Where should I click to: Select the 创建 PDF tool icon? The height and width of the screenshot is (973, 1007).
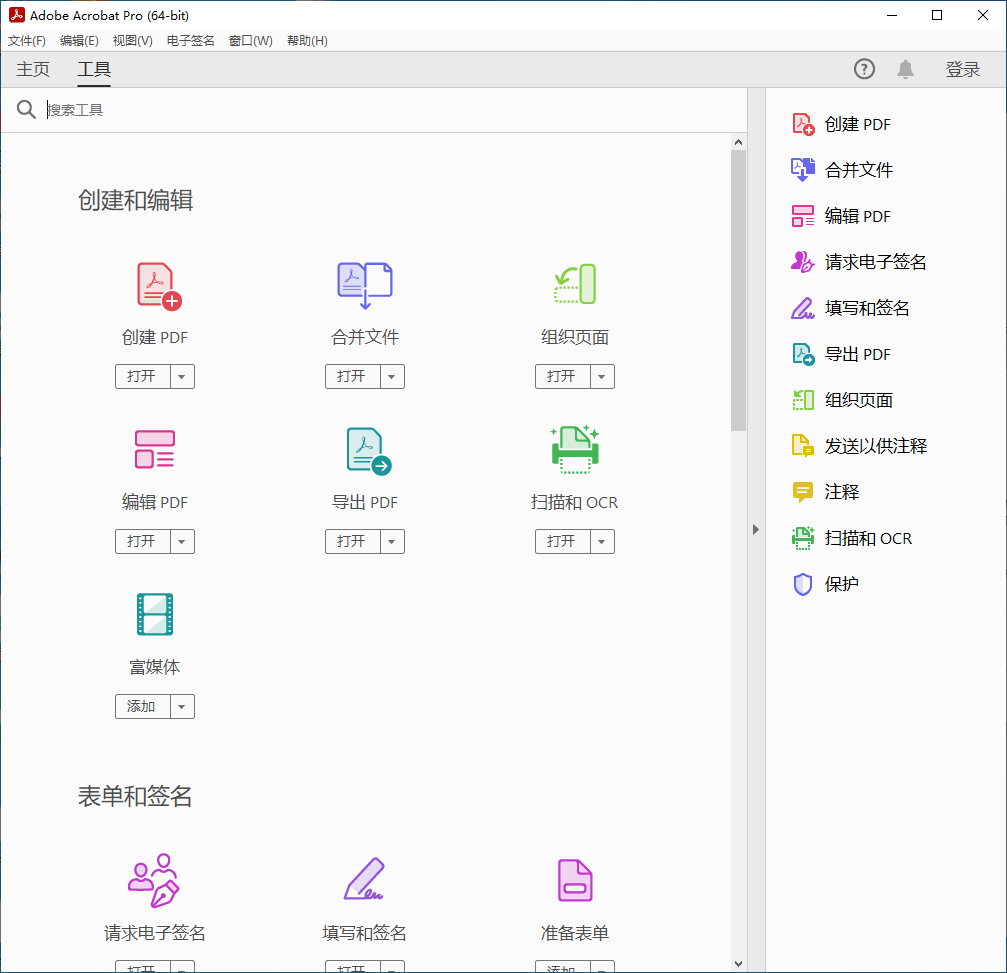pyautogui.click(x=155, y=284)
